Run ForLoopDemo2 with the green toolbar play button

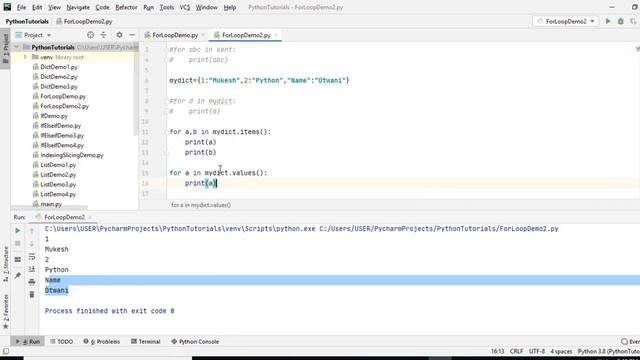(608, 21)
